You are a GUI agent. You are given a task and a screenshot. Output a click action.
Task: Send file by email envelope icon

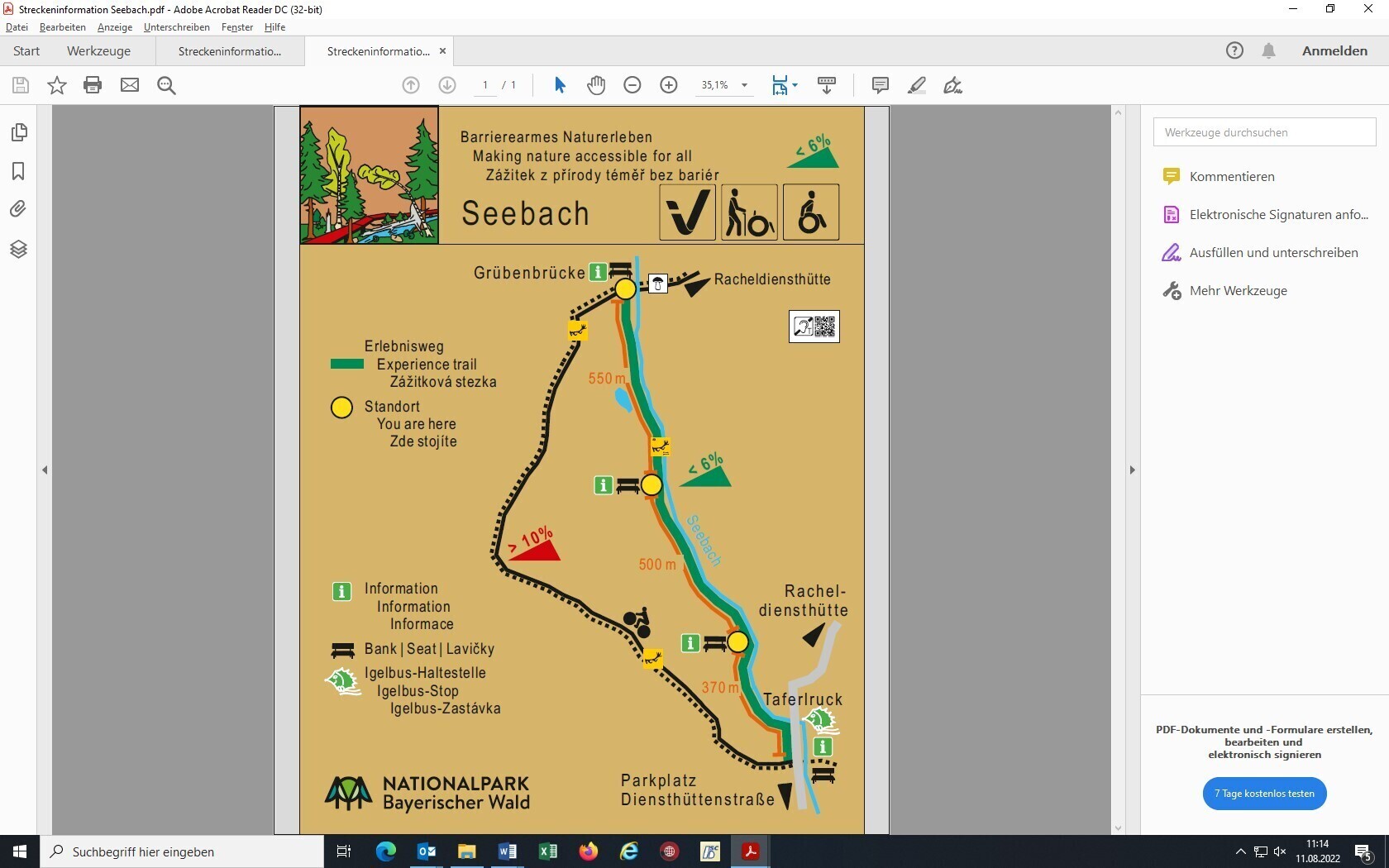point(130,85)
